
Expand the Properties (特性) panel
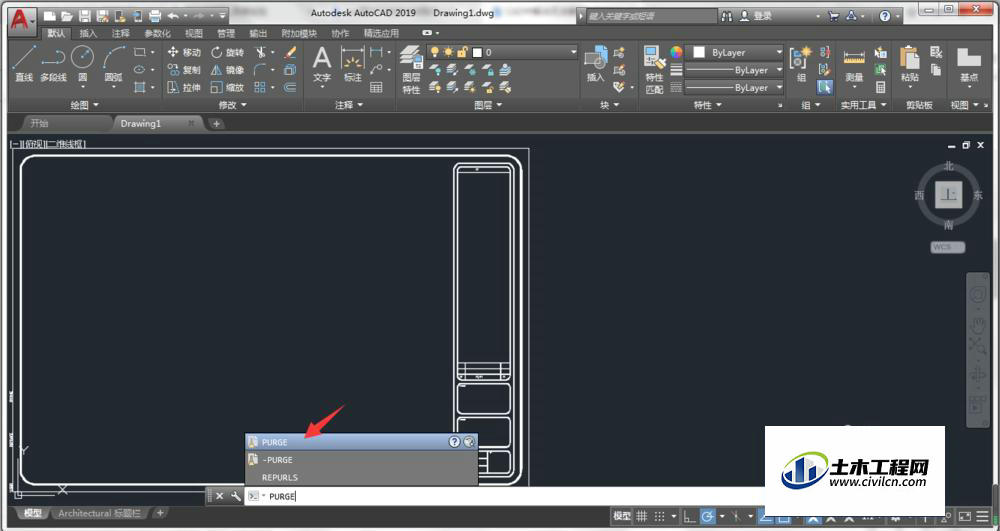point(707,105)
